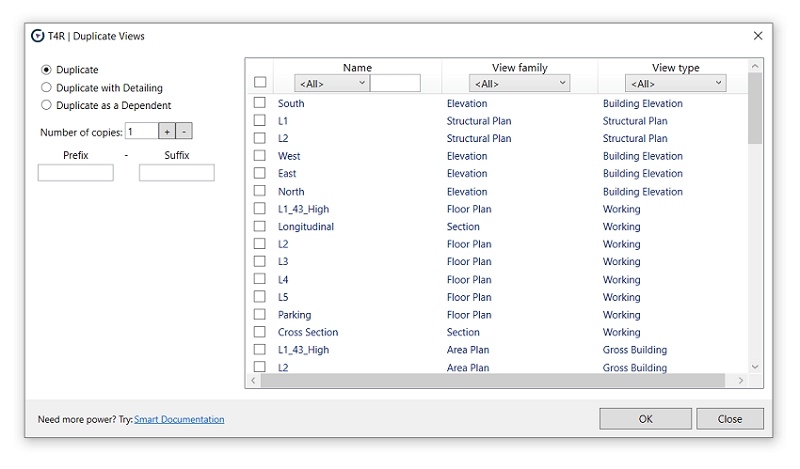Open the Name filter dropdown
The width and height of the screenshot is (800, 469).
tap(331, 84)
